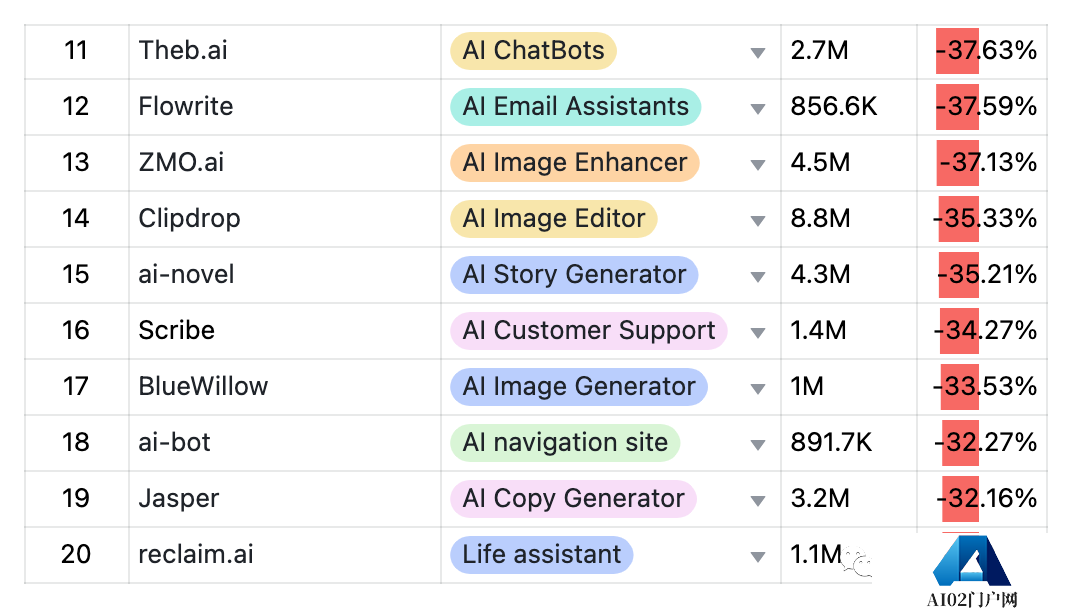Open the category dropdown arrow for ai-novel
Viewport: 1072px width, 608px height.
758,277
